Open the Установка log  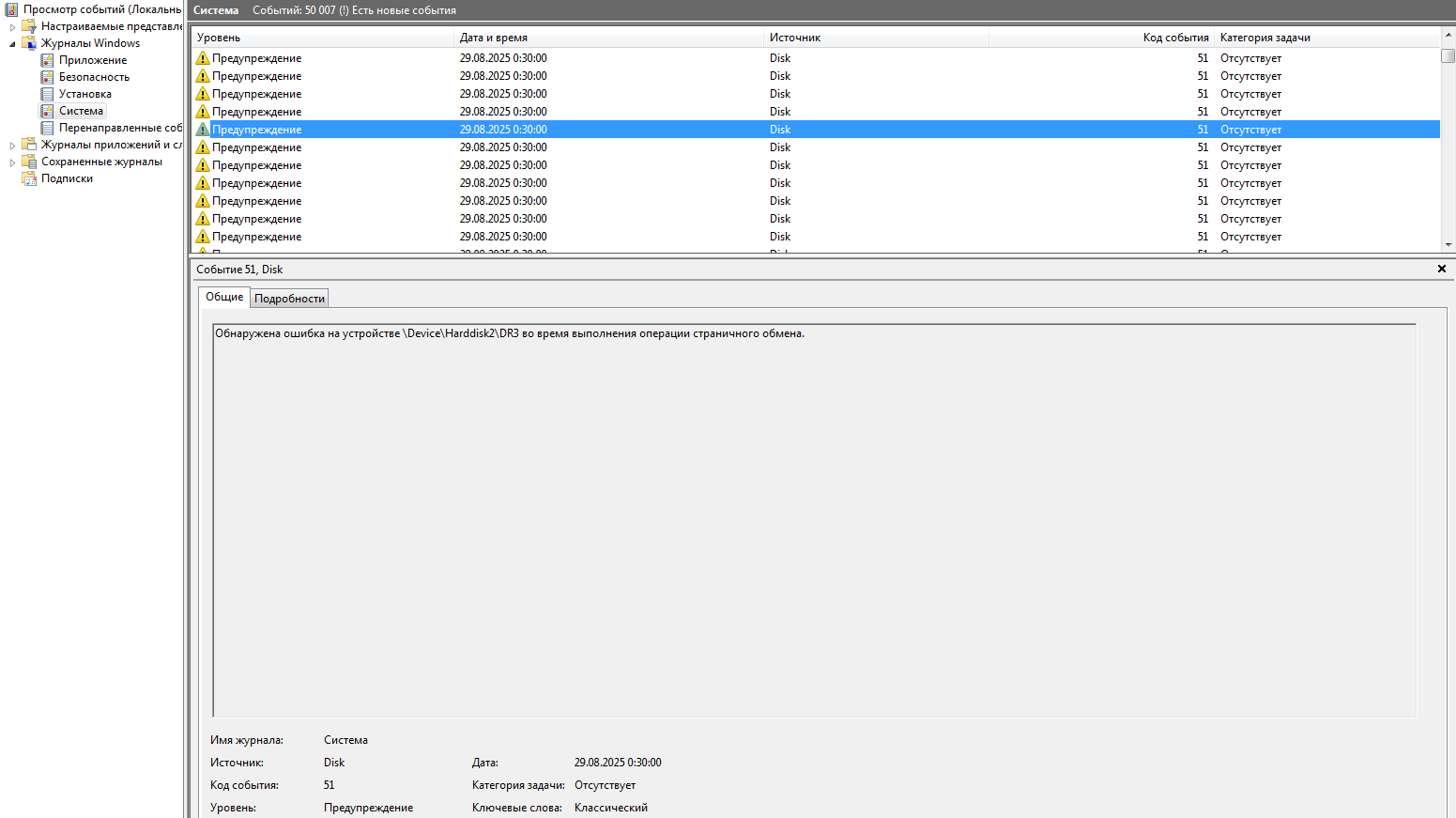click(85, 94)
